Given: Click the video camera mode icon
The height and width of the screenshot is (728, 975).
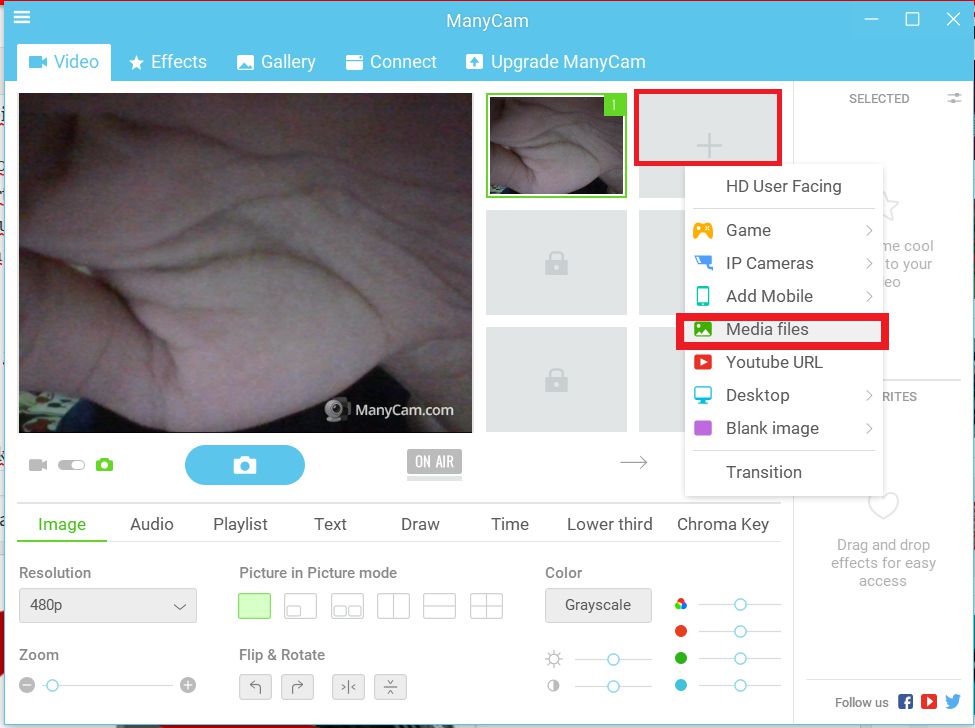Looking at the screenshot, I should (x=38, y=465).
